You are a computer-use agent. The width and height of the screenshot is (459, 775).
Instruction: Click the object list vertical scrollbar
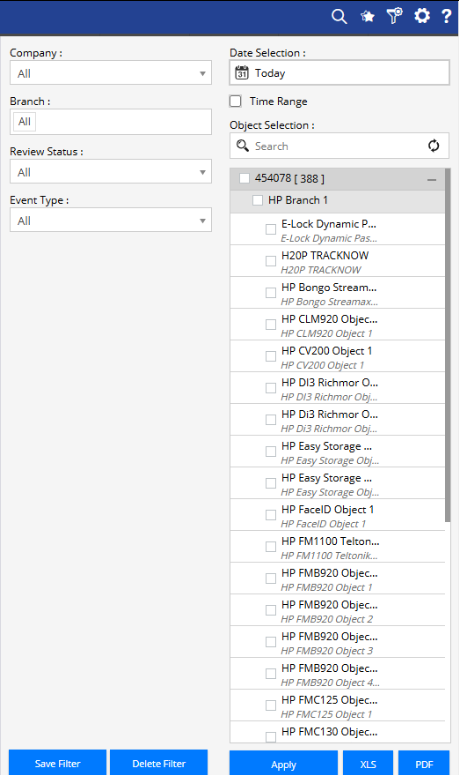click(448, 345)
